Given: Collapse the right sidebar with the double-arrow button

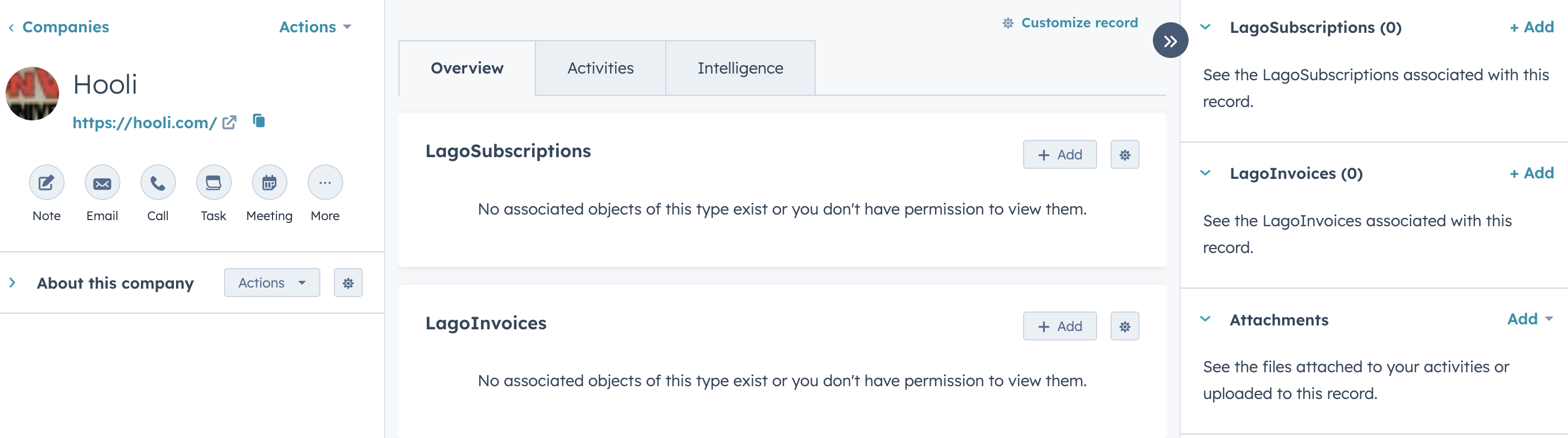Looking at the screenshot, I should [x=1170, y=41].
